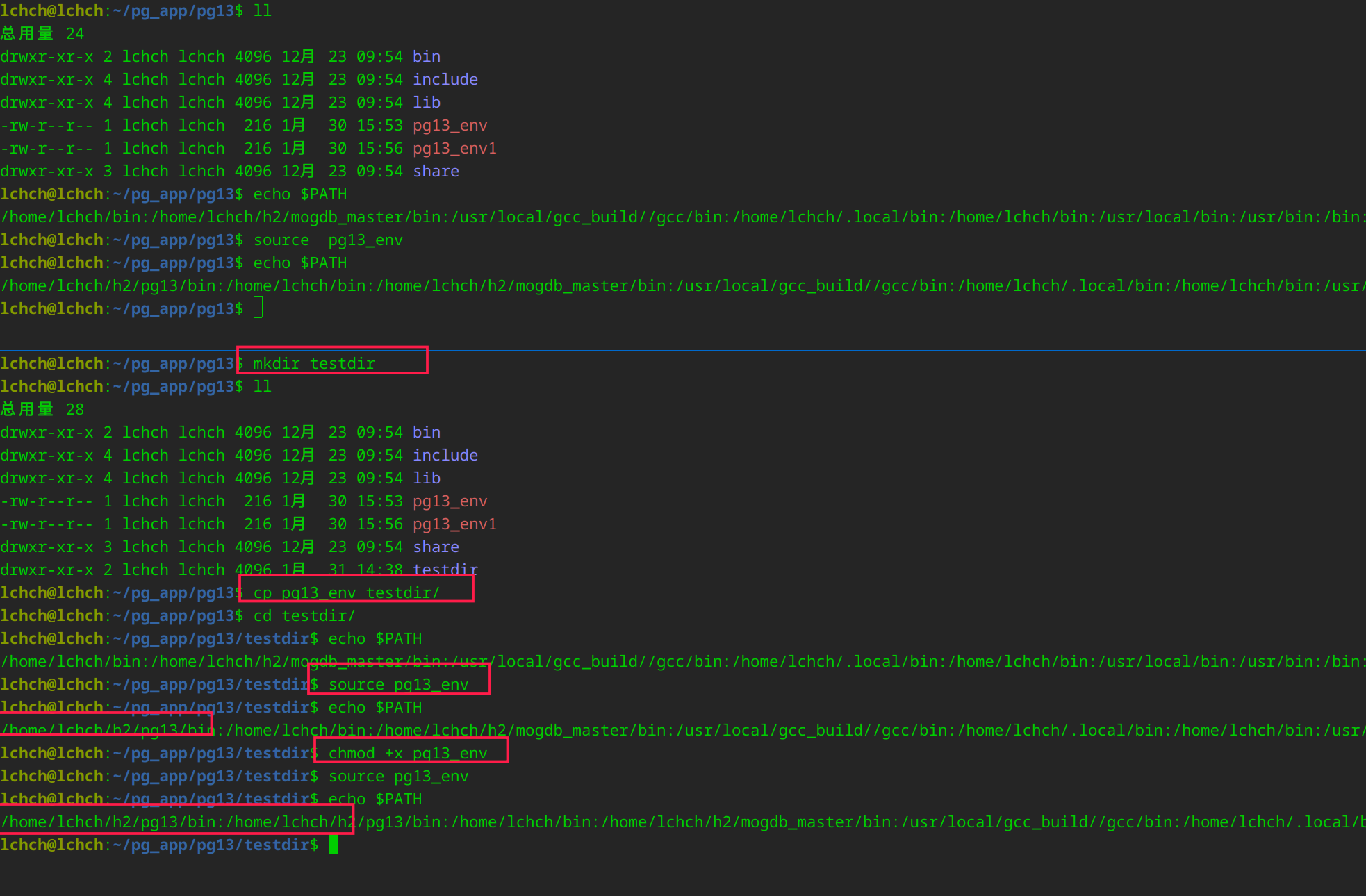The image size is (1366, 896).
Task: Click pg13_env1 file in the top pane listing
Action: [x=454, y=148]
